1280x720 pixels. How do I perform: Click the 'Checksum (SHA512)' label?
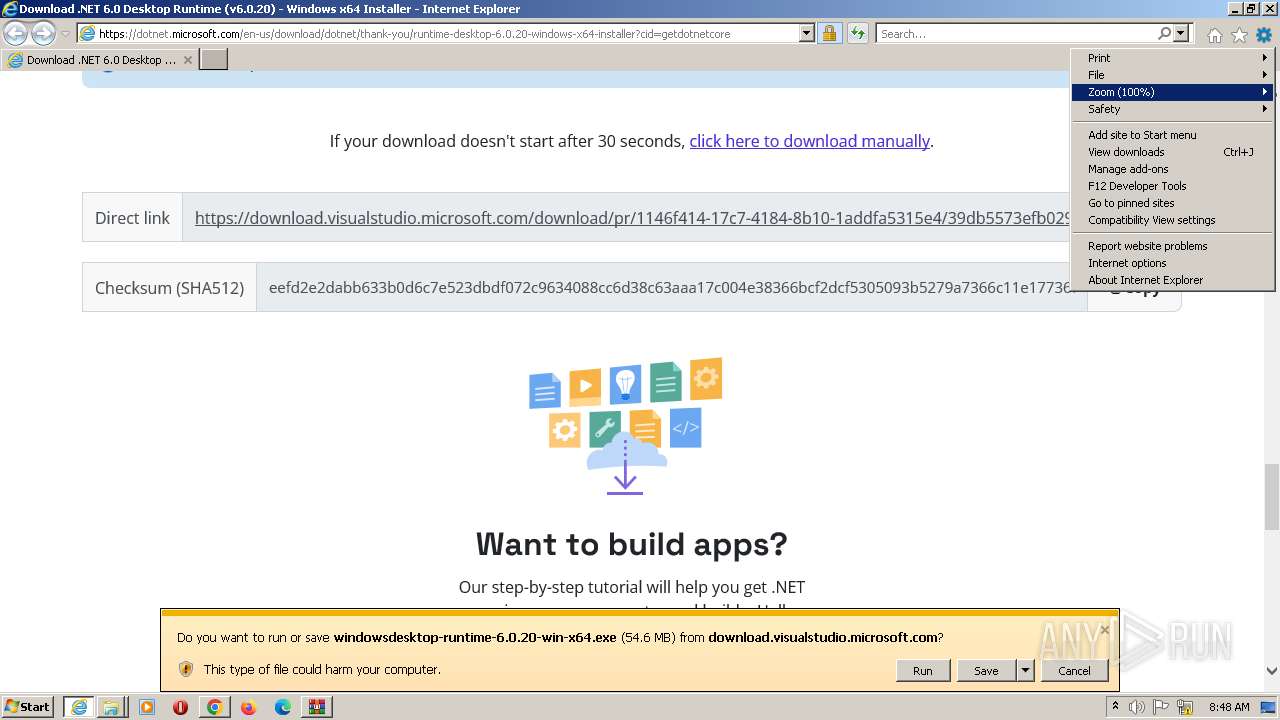(x=169, y=288)
